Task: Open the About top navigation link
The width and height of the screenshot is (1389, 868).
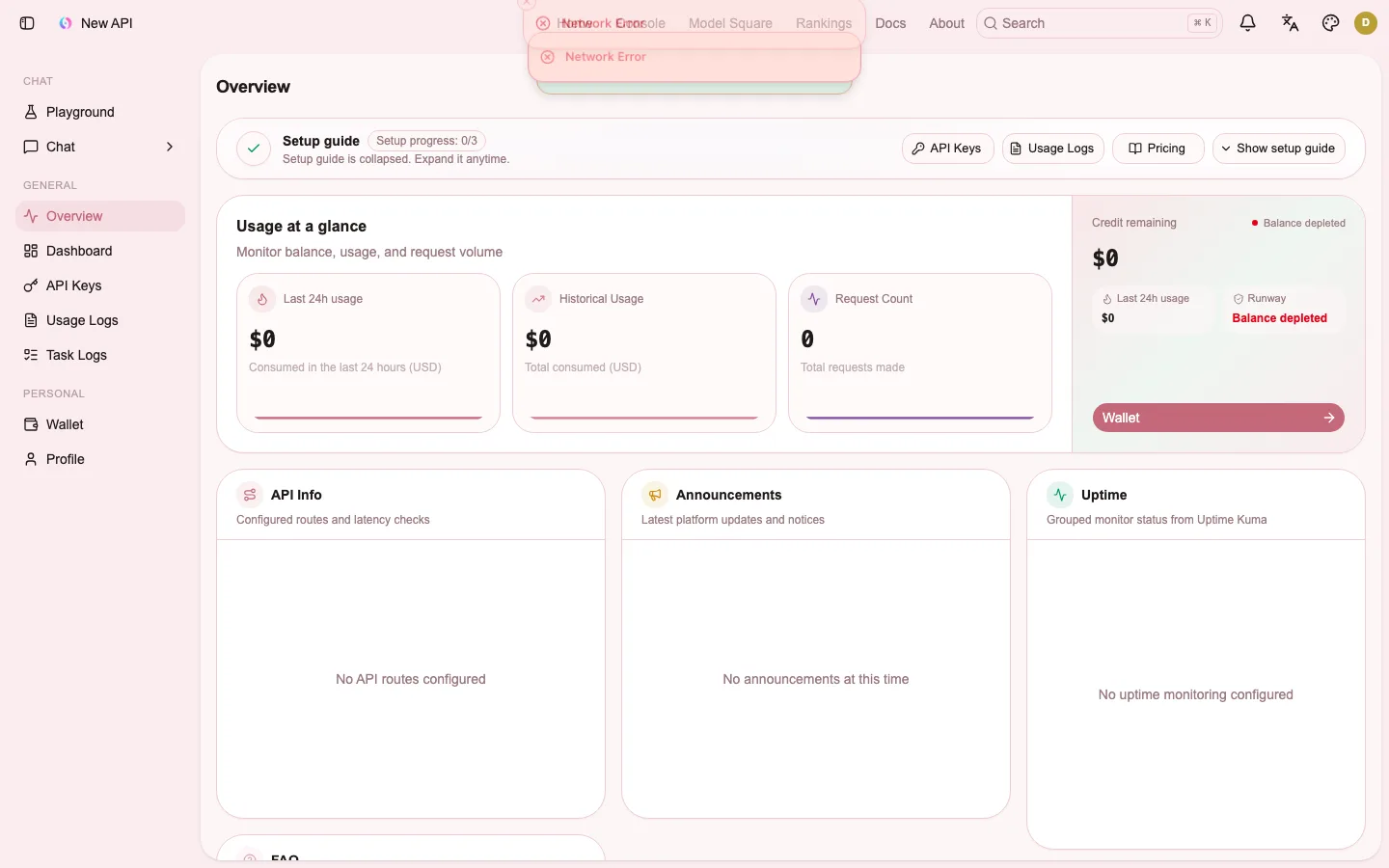Action: [946, 23]
